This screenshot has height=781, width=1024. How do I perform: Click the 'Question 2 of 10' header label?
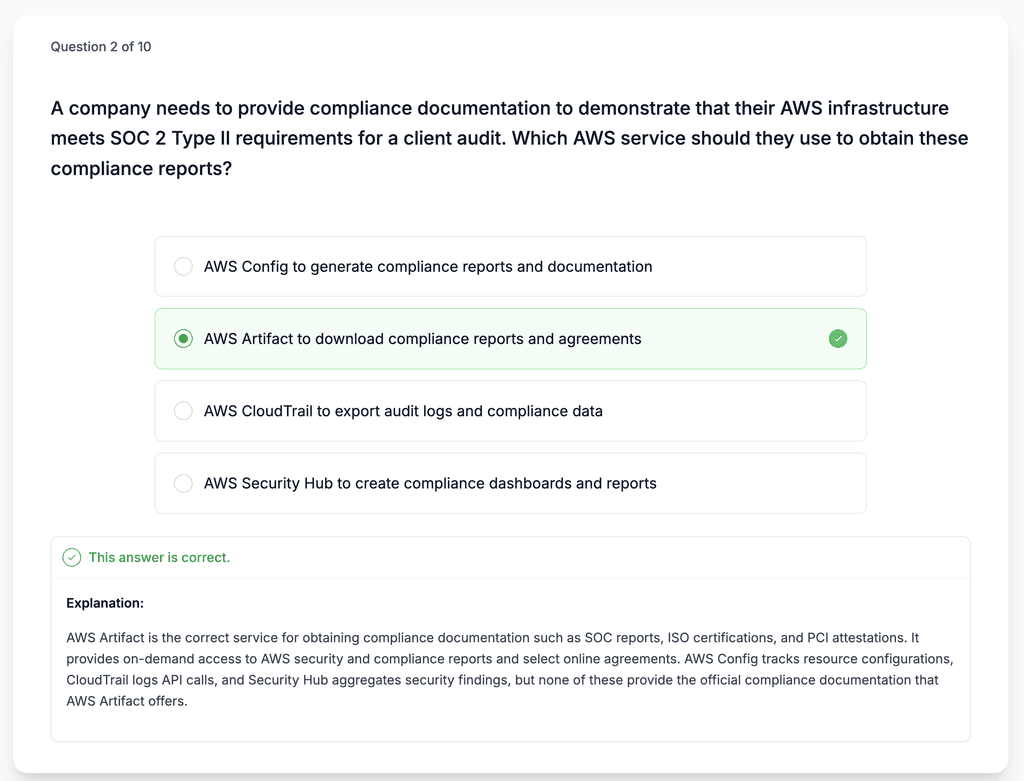pyautogui.click(x=100, y=46)
